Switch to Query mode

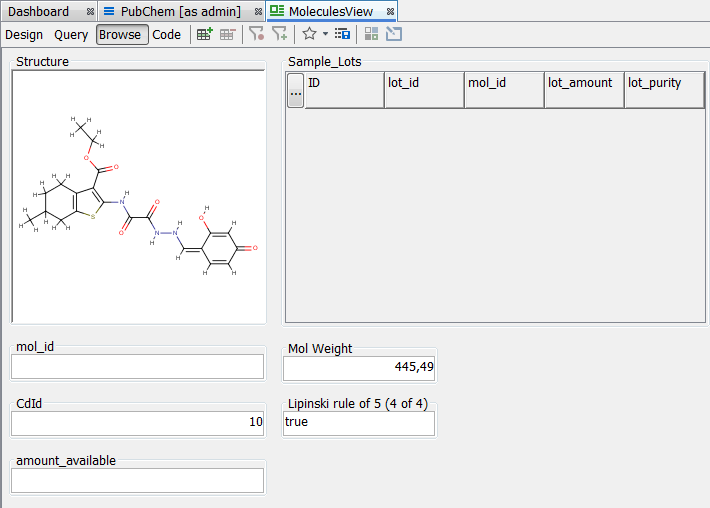tap(71, 34)
